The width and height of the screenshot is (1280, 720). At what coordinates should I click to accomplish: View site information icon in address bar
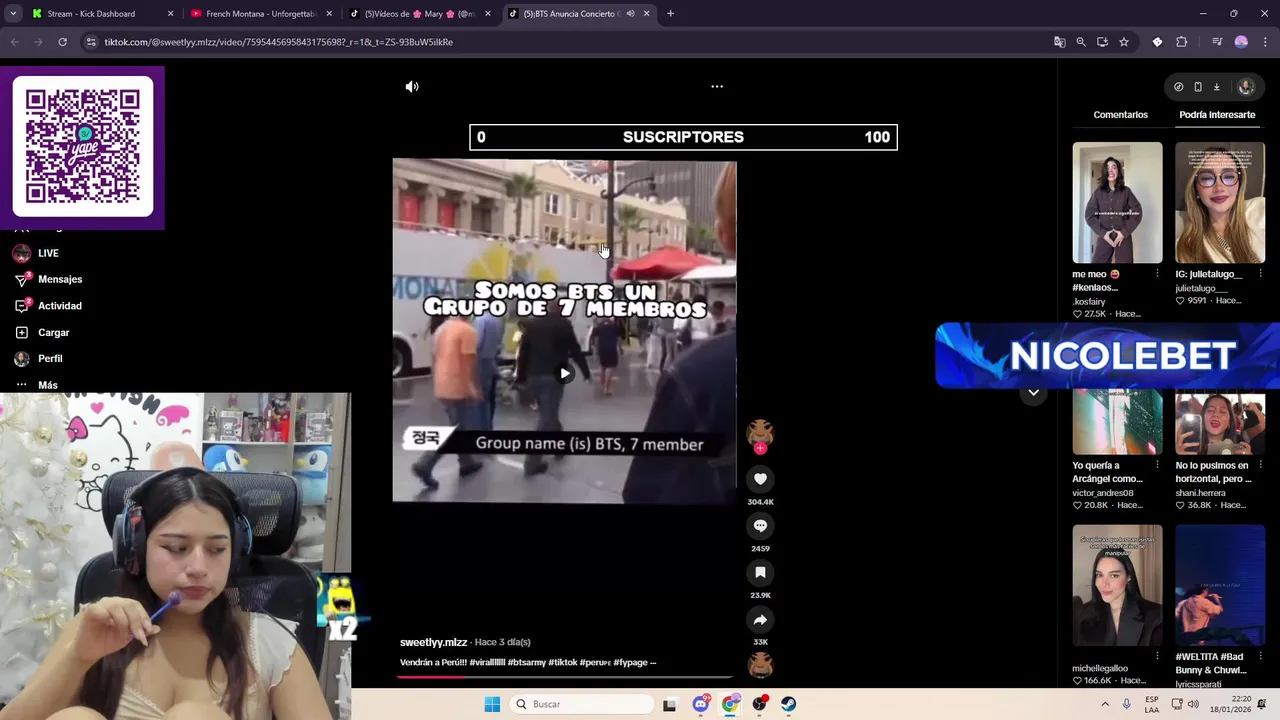click(x=91, y=42)
